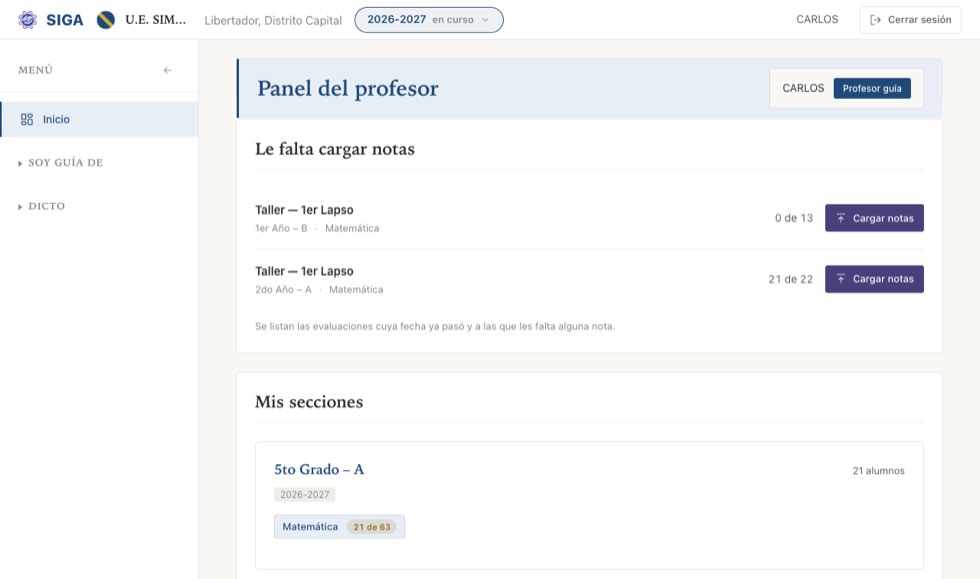The height and width of the screenshot is (579, 980).
Task: Click the Matemática 21 de 63 subject chip
Action: [x=339, y=526]
